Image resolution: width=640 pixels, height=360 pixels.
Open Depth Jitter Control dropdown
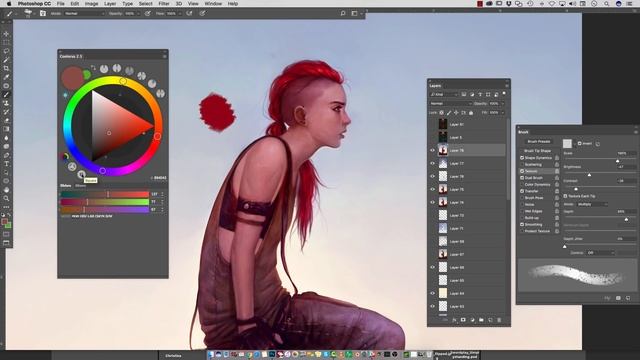[x=600, y=253]
